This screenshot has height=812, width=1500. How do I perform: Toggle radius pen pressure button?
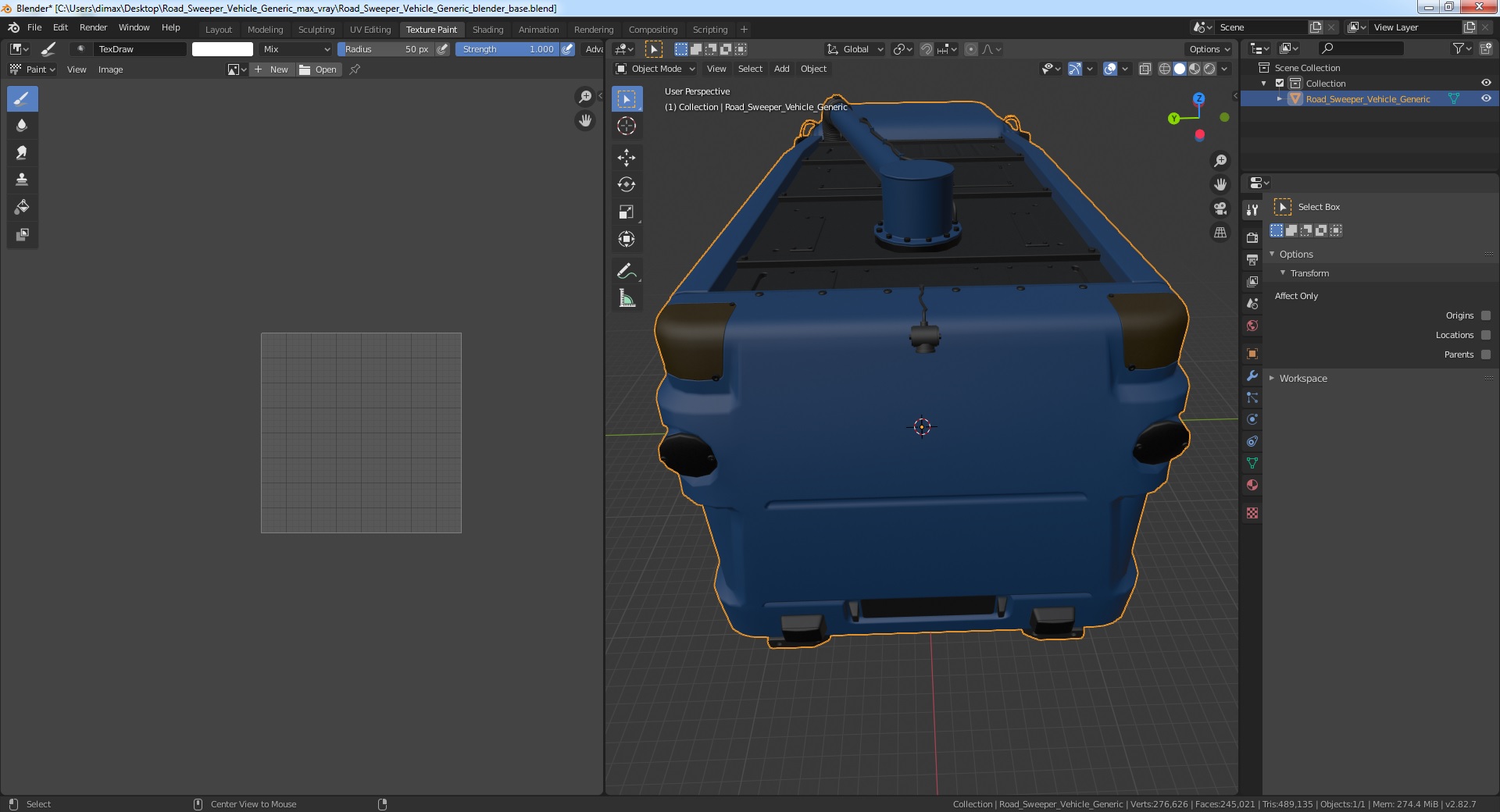click(x=443, y=49)
